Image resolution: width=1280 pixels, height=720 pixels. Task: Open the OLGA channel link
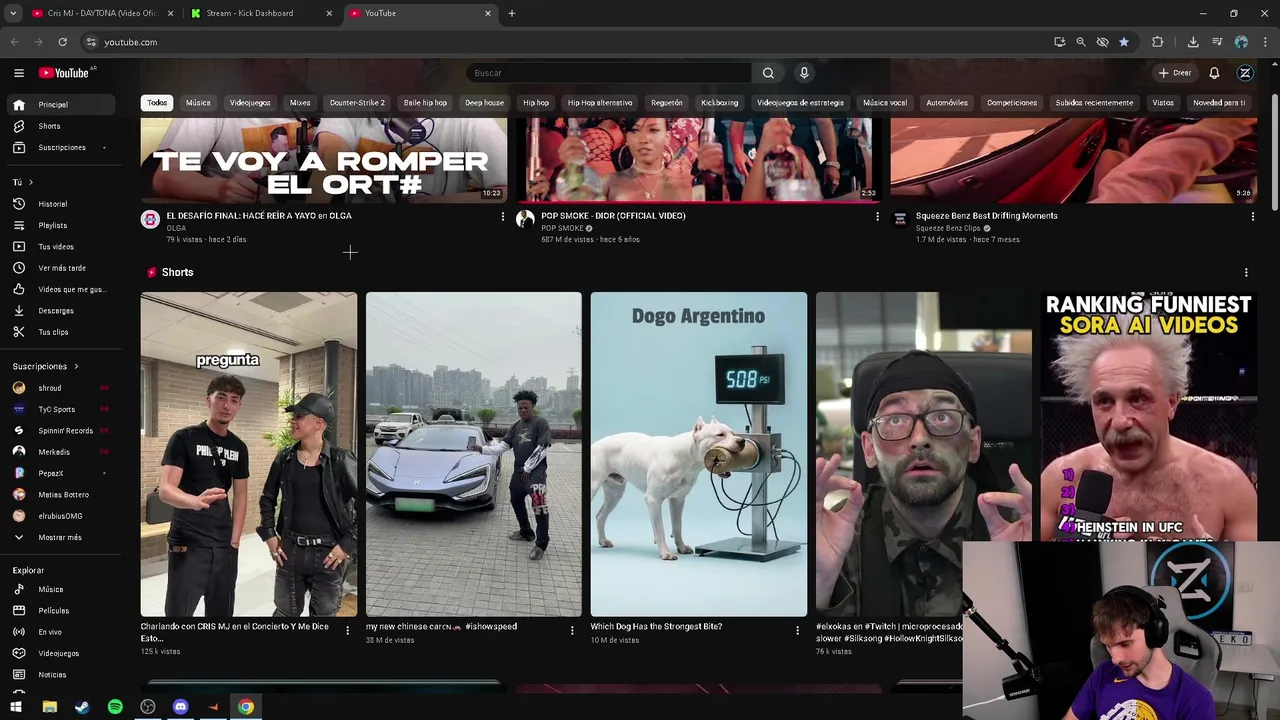(176, 228)
